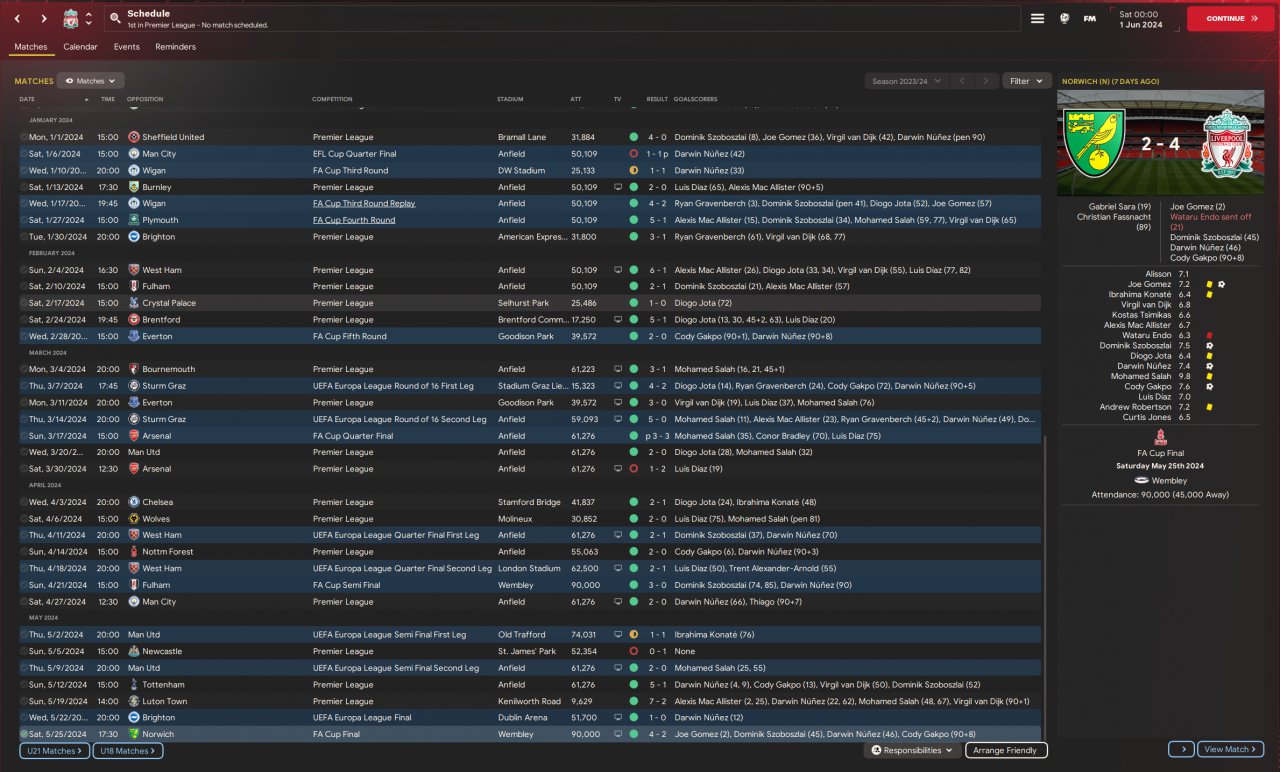Click the lost-result indicator on Newcastle row
The width and height of the screenshot is (1280, 772).
tap(633, 651)
